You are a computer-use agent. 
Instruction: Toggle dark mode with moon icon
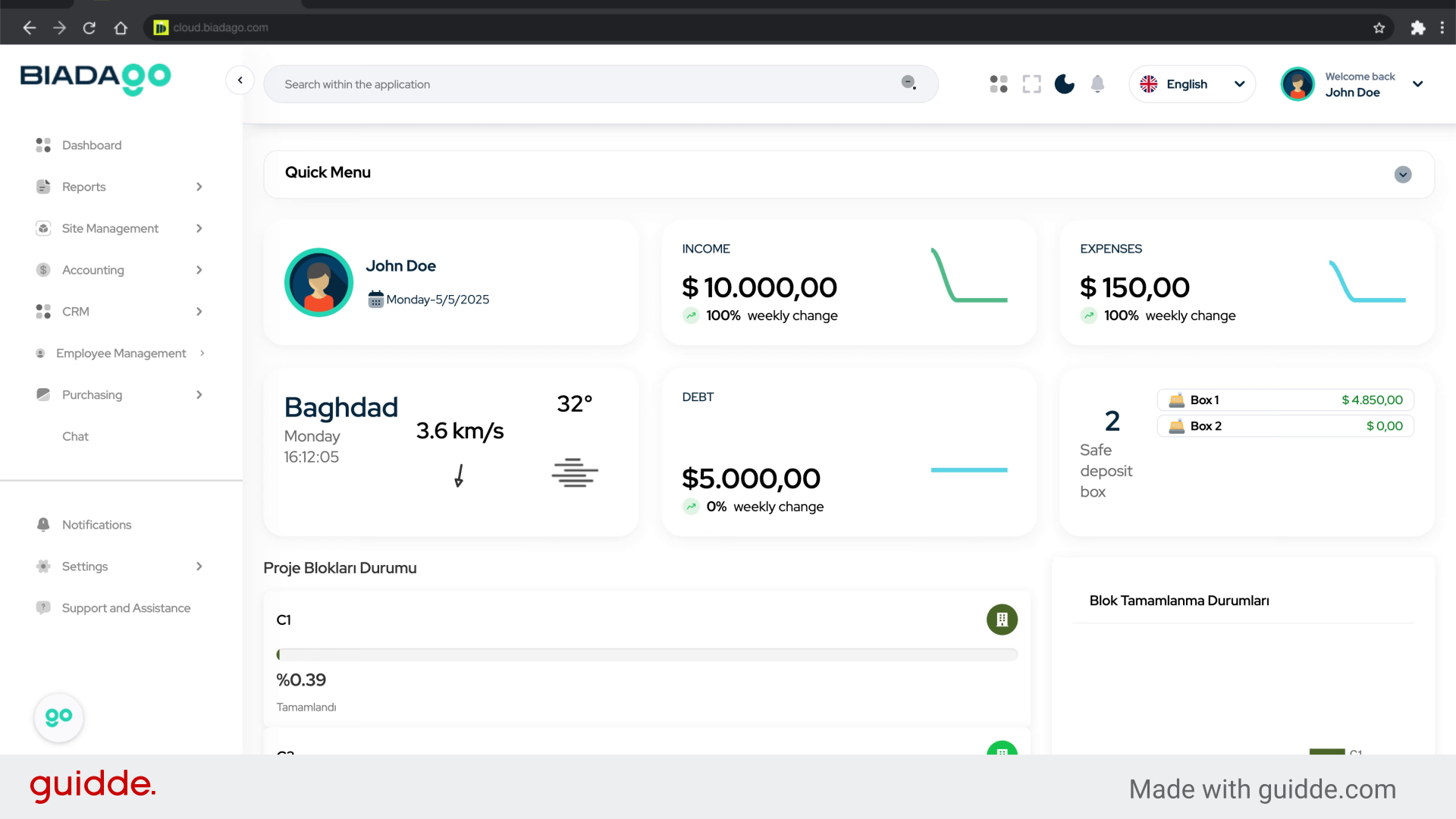(x=1064, y=84)
